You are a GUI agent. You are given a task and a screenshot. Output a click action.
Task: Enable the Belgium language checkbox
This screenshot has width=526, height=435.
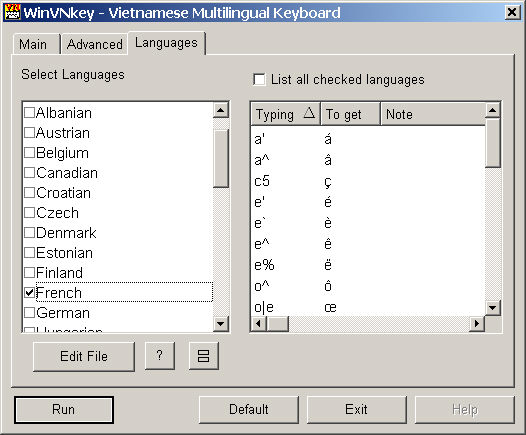coord(30,153)
